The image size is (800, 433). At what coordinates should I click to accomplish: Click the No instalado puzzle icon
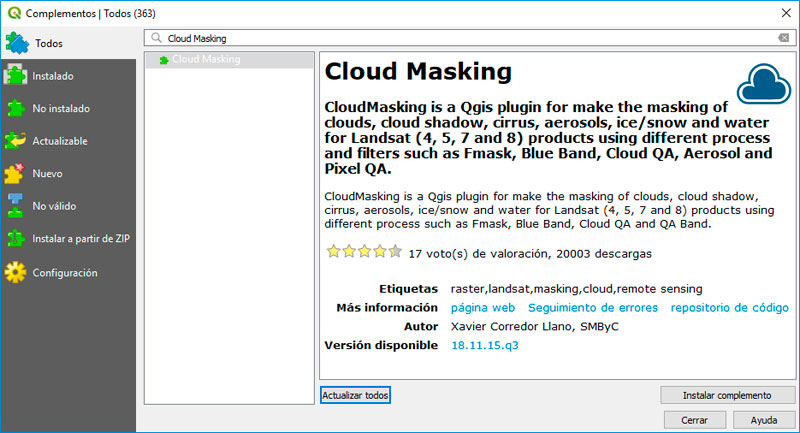[x=15, y=108]
